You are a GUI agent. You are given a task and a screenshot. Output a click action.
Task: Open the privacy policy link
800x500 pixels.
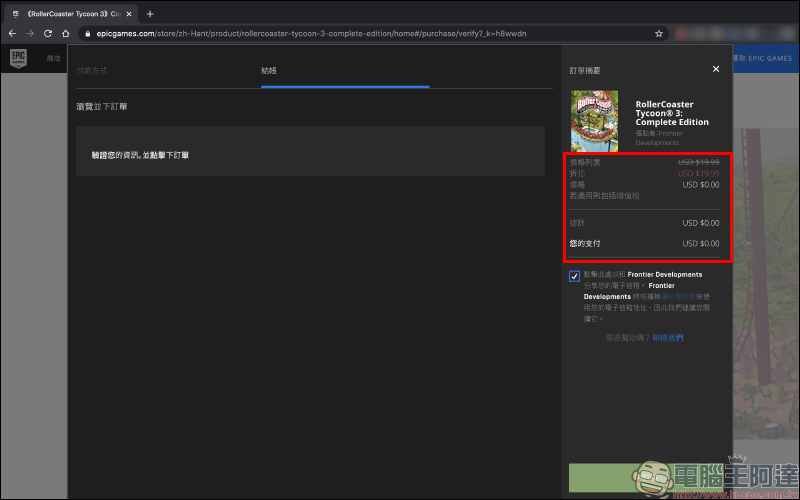pos(678,296)
